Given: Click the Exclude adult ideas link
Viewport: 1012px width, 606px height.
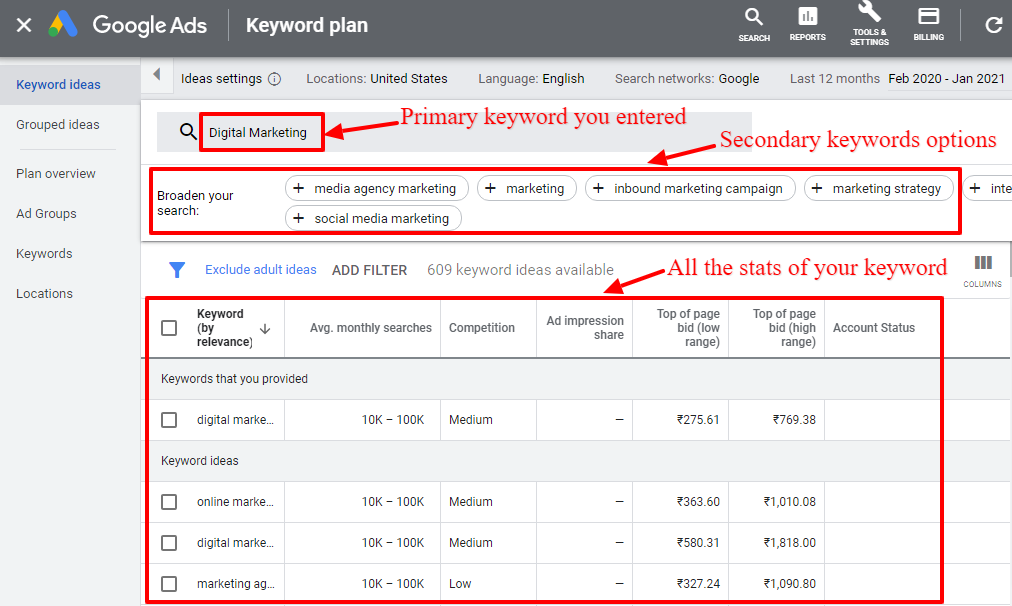Looking at the screenshot, I should click(x=260, y=270).
